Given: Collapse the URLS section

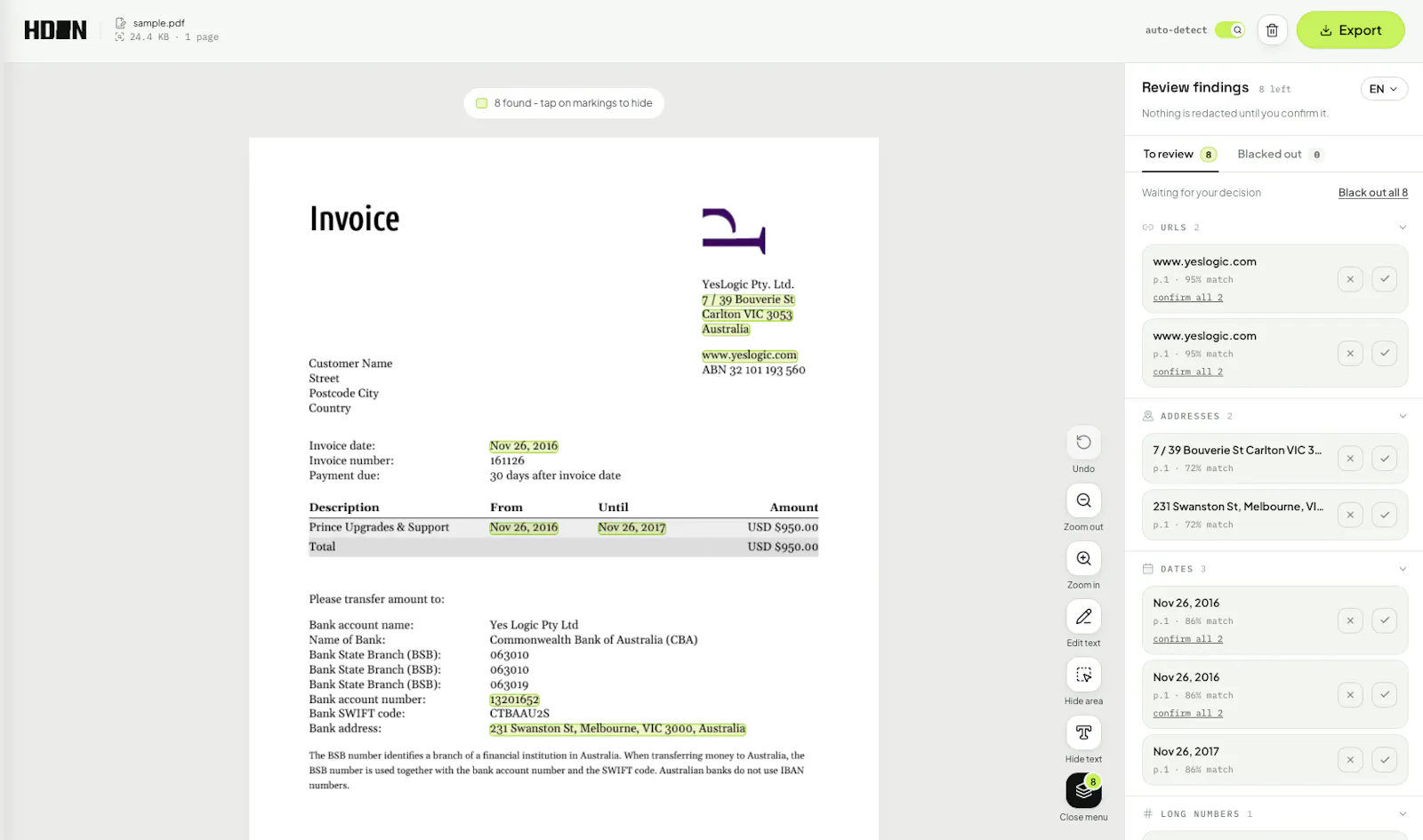Looking at the screenshot, I should coord(1403,228).
